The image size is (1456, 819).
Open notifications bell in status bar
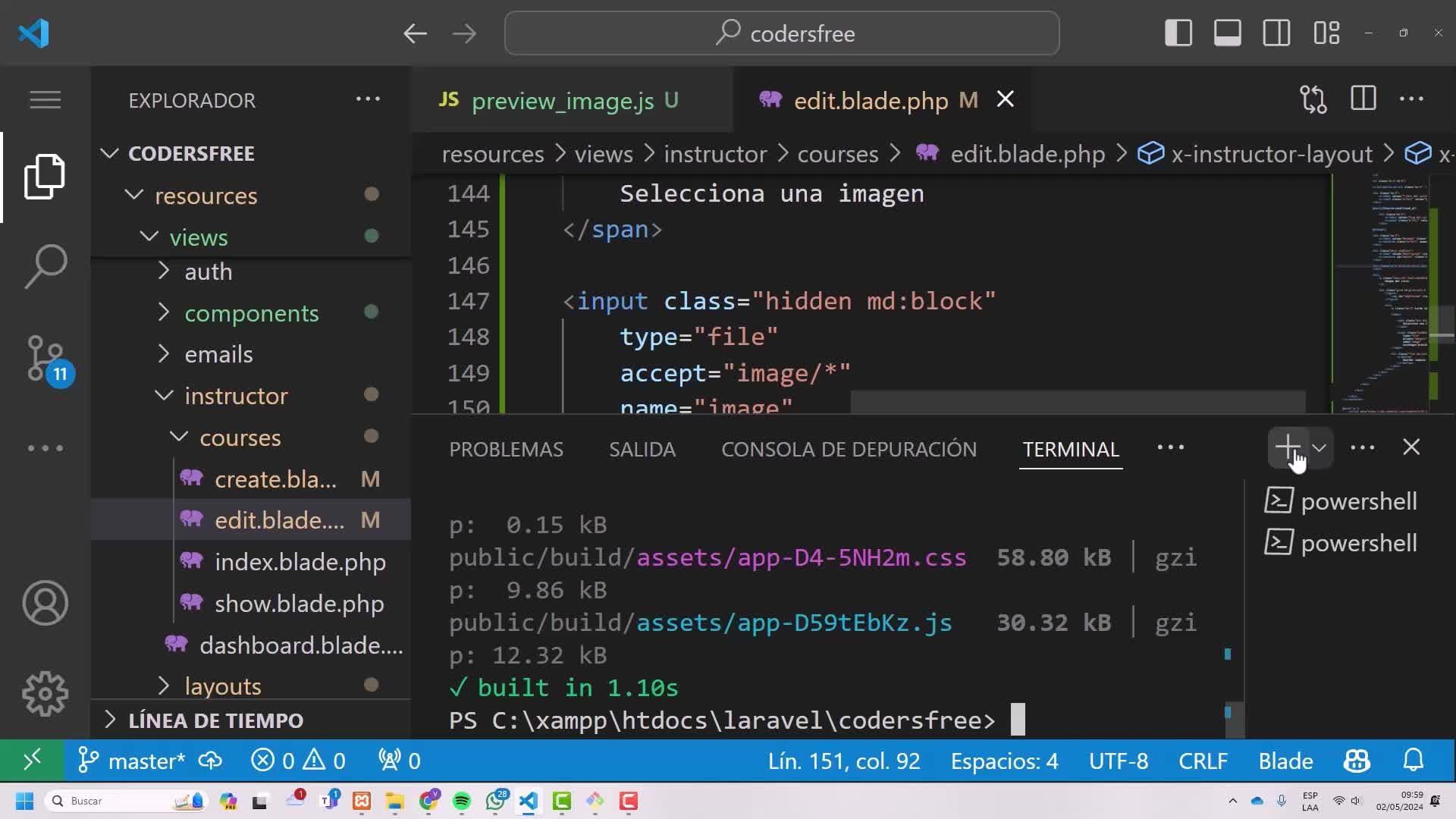coord(1413,761)
